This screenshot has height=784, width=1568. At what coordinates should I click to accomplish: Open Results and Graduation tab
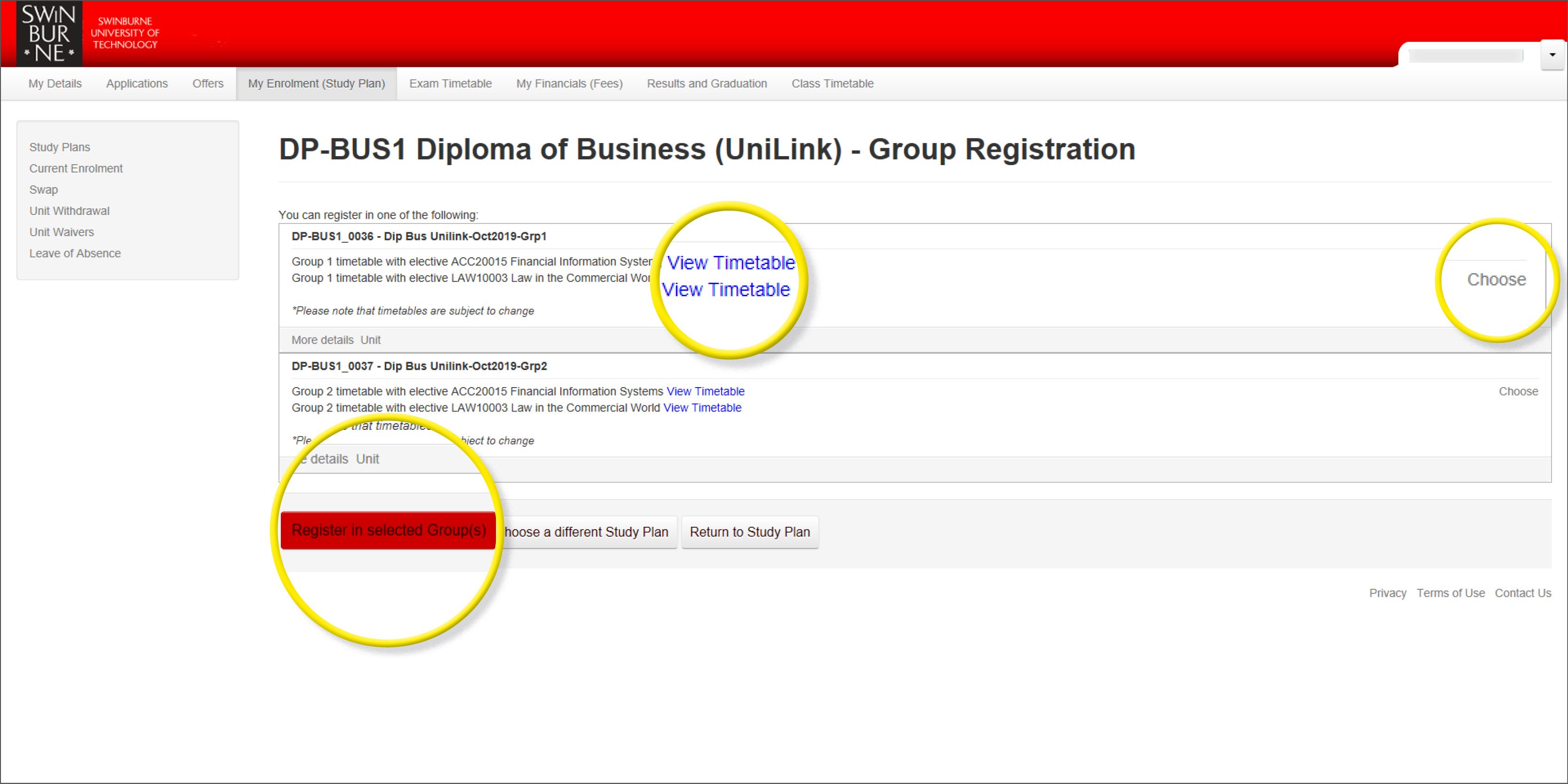[707, 84]
